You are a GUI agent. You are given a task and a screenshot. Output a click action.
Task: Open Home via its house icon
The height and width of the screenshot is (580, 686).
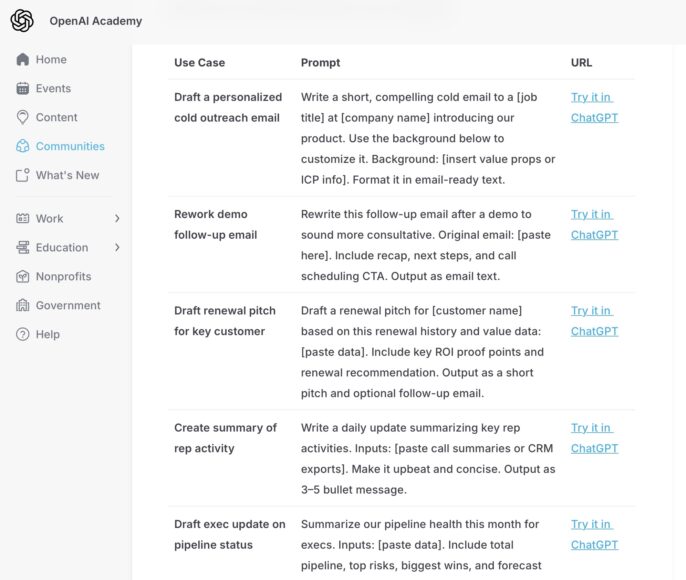[x=23, y=60]
